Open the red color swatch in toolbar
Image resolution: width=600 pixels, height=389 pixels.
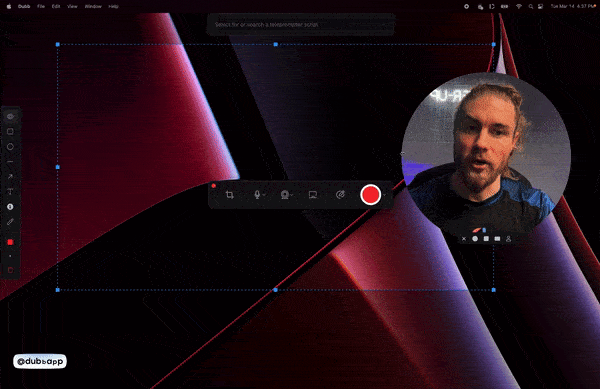[10, 242]
